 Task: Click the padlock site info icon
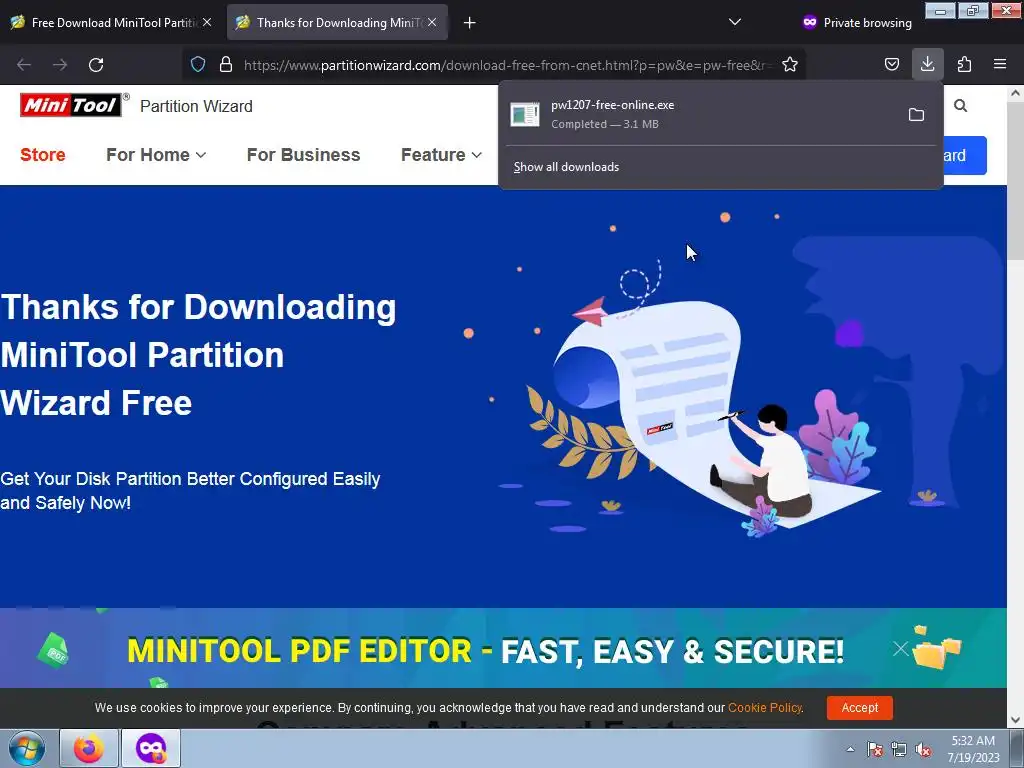point(226,64)
